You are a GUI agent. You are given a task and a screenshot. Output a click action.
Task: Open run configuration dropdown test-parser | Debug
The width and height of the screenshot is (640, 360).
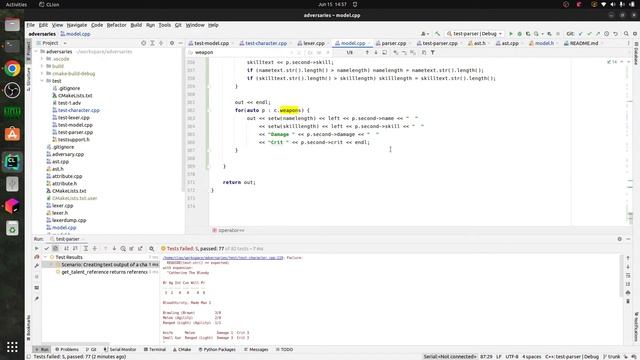(x=474, y=34)
